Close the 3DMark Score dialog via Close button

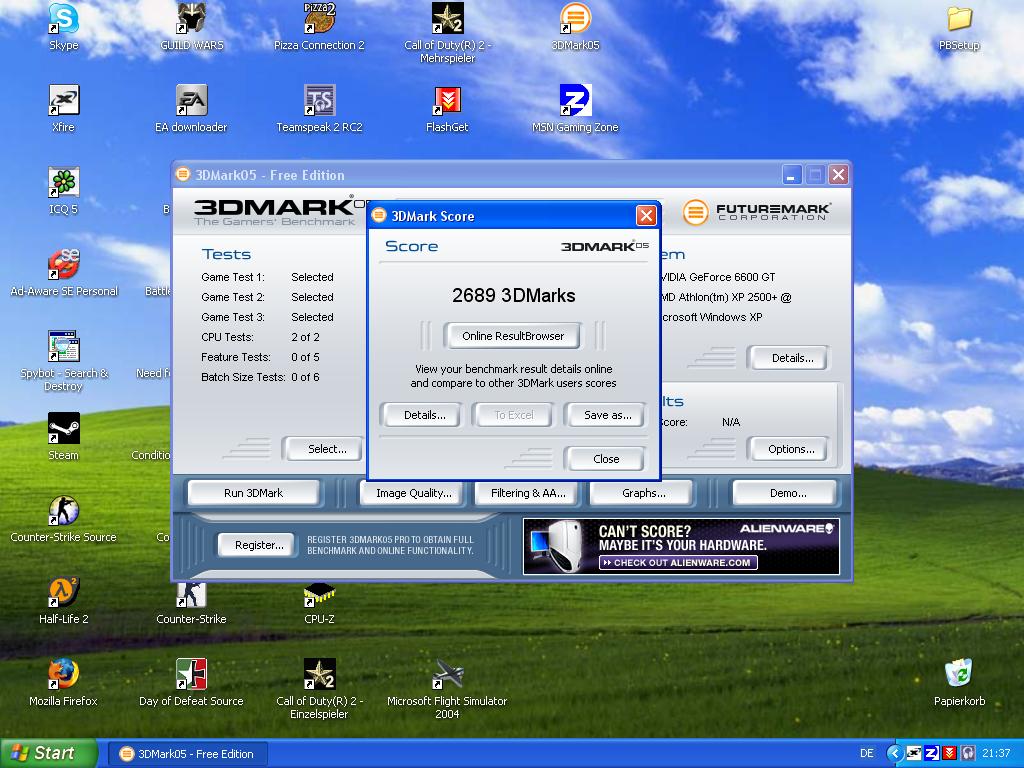(606, 458)
